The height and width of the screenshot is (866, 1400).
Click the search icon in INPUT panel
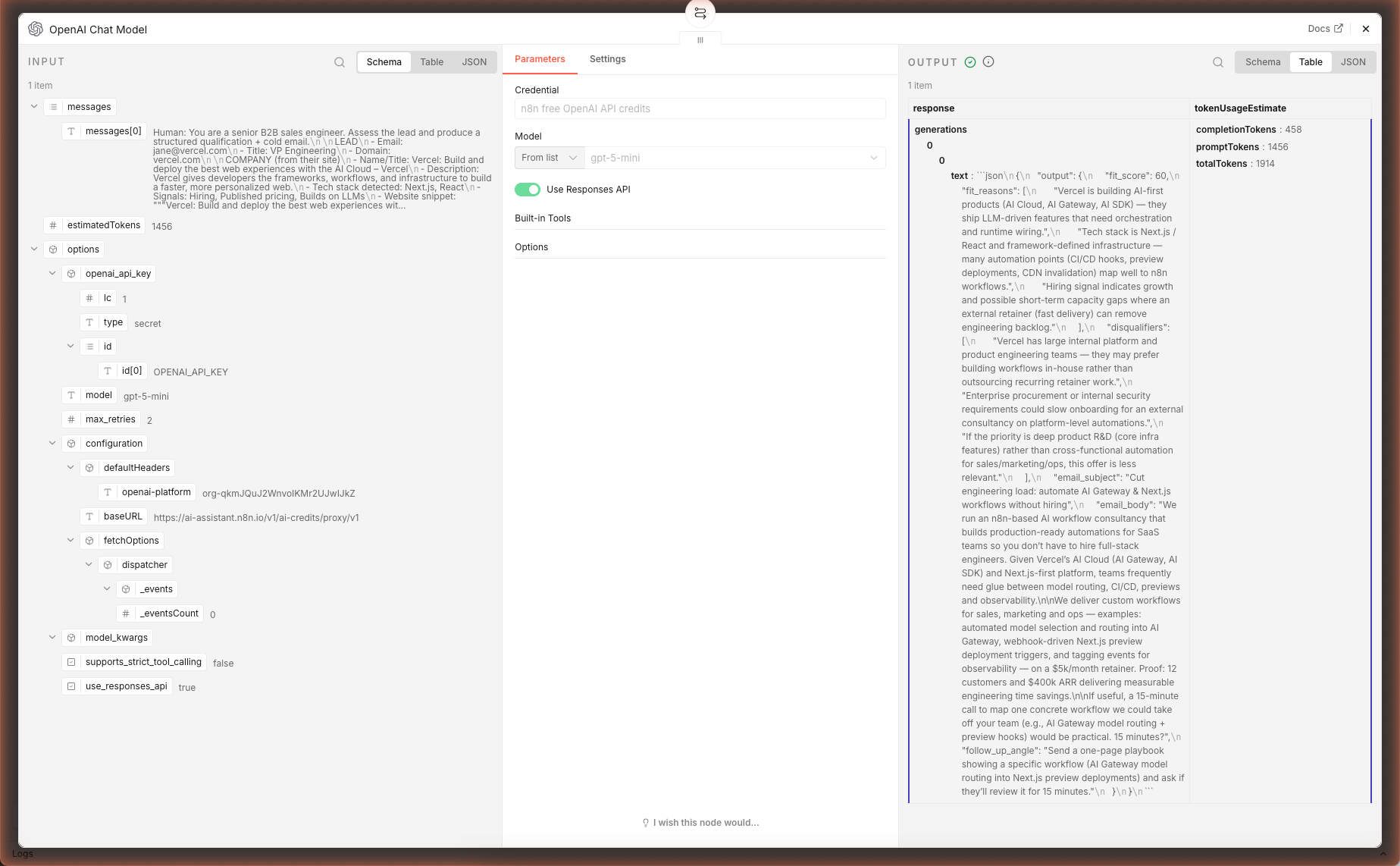click(x=340, y=62)
